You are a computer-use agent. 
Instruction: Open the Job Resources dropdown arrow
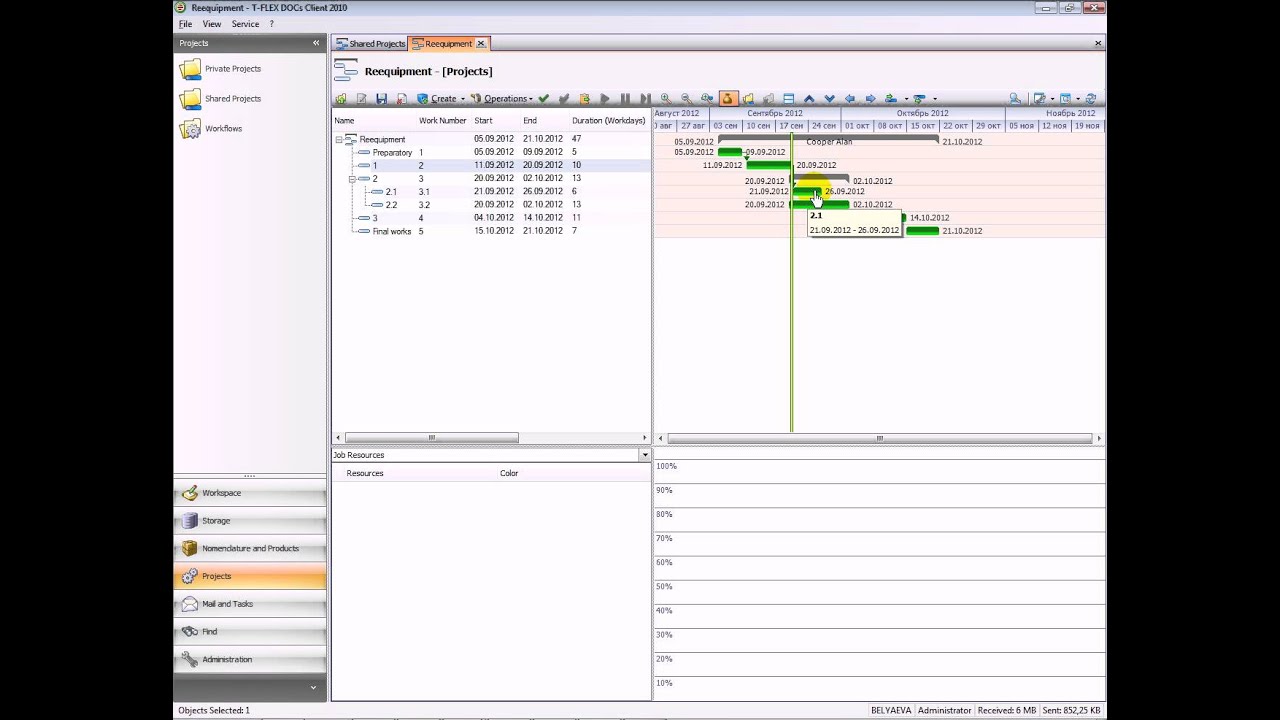pyautogui.click(x=645, y=455)
